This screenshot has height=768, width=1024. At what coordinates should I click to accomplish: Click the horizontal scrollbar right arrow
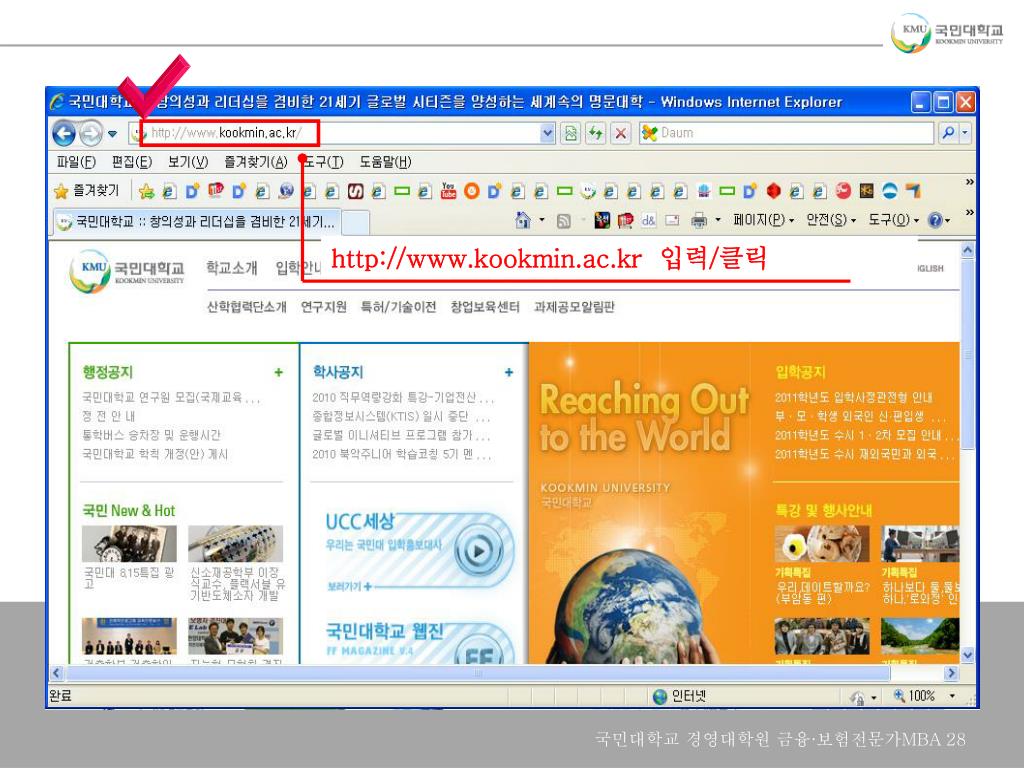click(951, 673)
